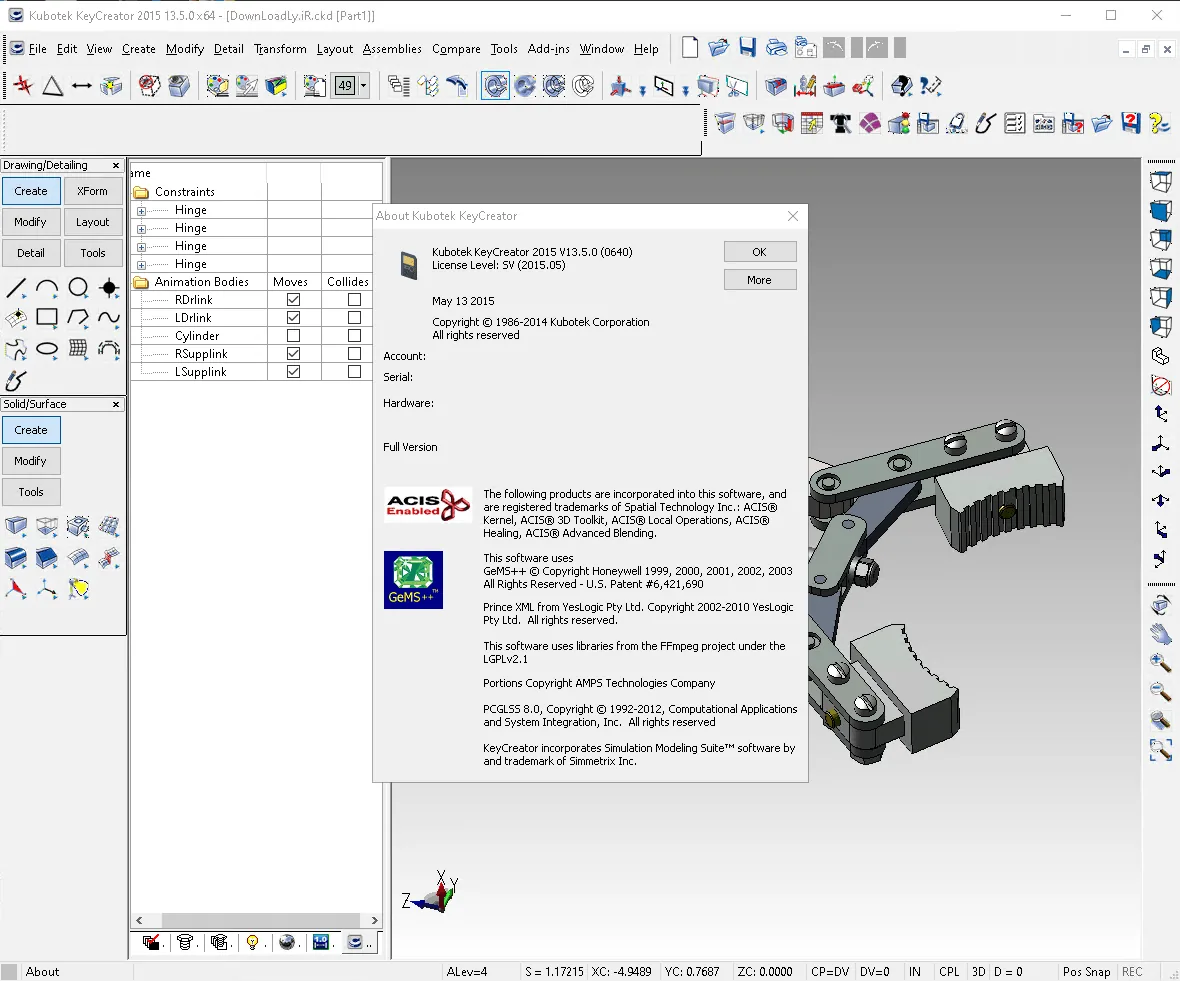Check Moves for Cylinder
1180x981 pixels.
tap(293, 336)
